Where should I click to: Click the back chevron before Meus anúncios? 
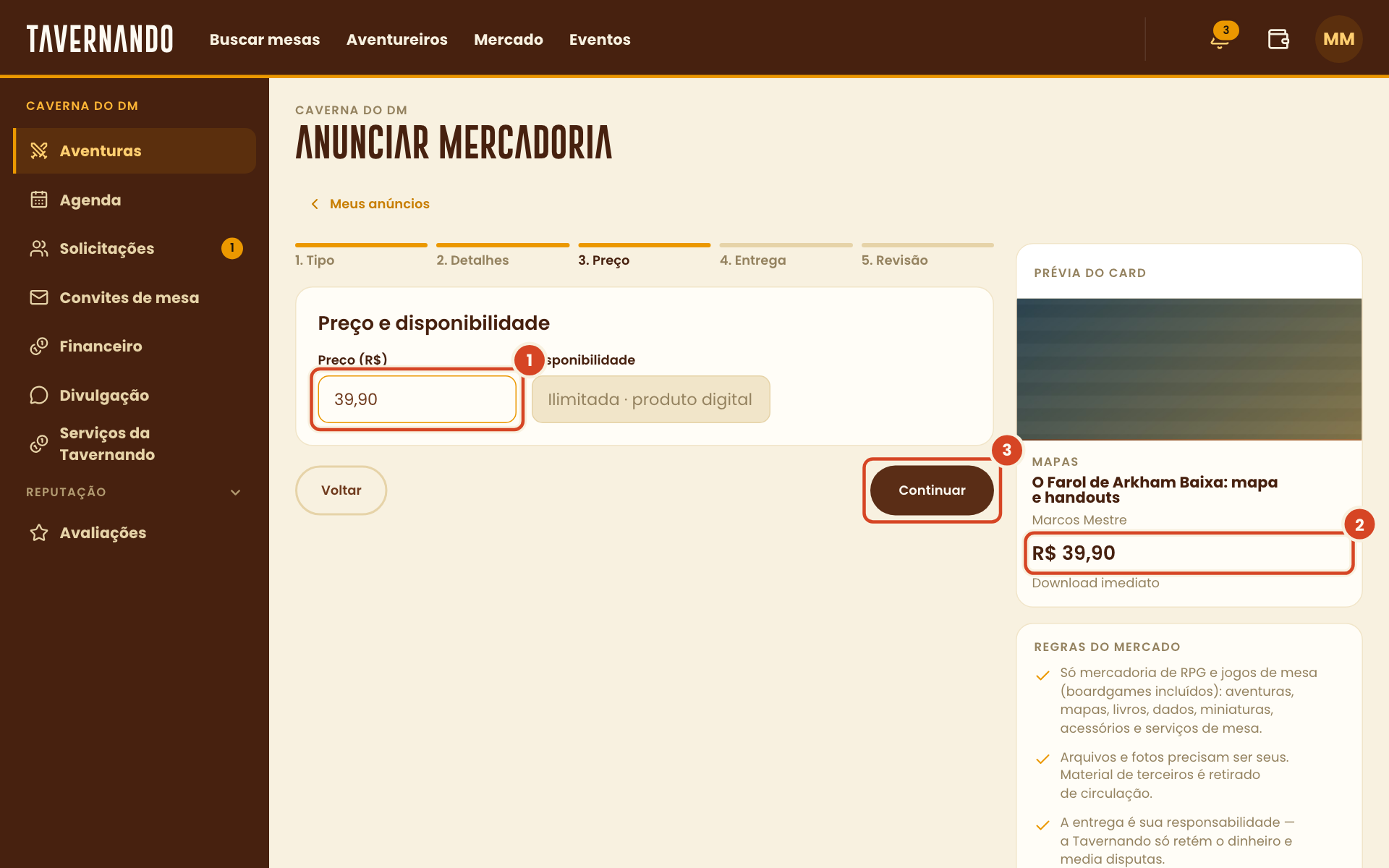point(315,204)
